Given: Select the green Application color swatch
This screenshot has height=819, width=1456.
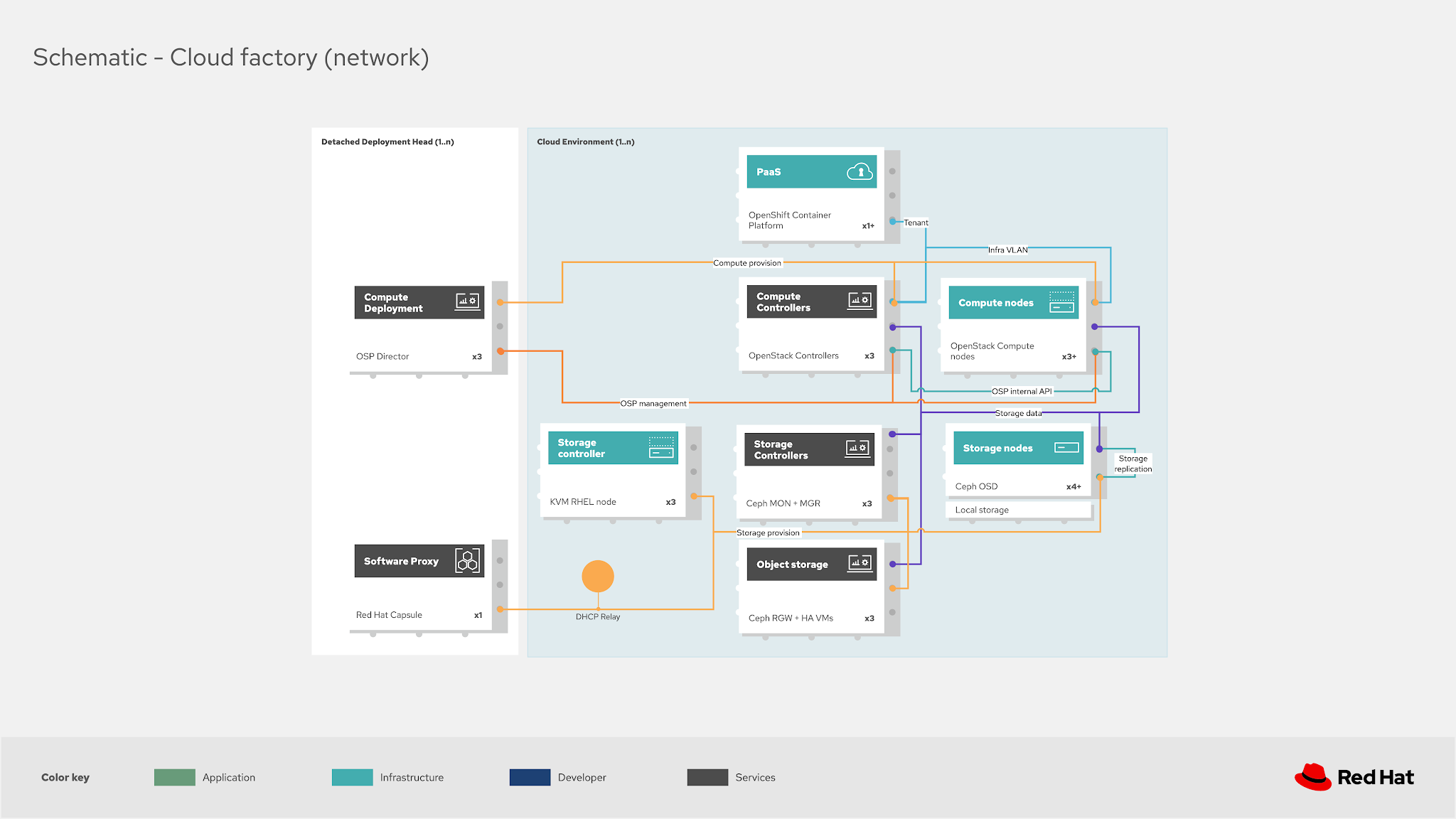Looking at the screenshot, I should [x=174, y=777].
